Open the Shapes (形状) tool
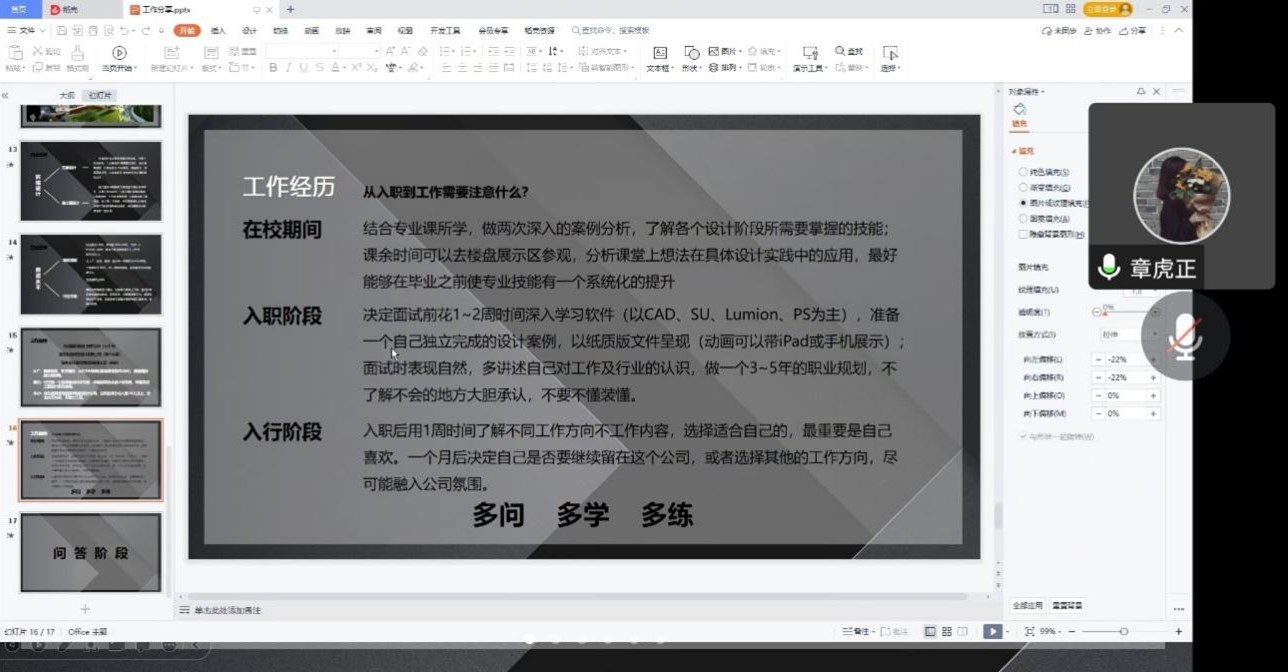1288x672 pixels. (691, 58)
